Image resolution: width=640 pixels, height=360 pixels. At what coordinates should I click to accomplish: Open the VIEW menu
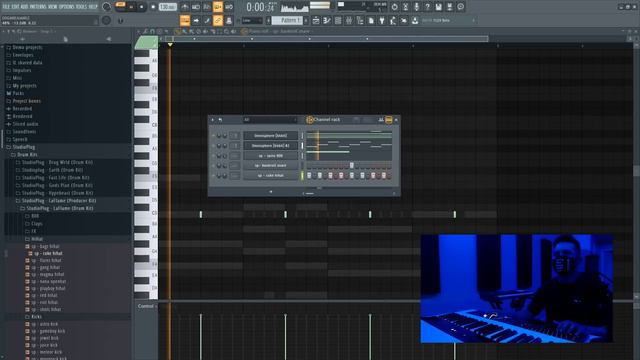tap(53, 7)
